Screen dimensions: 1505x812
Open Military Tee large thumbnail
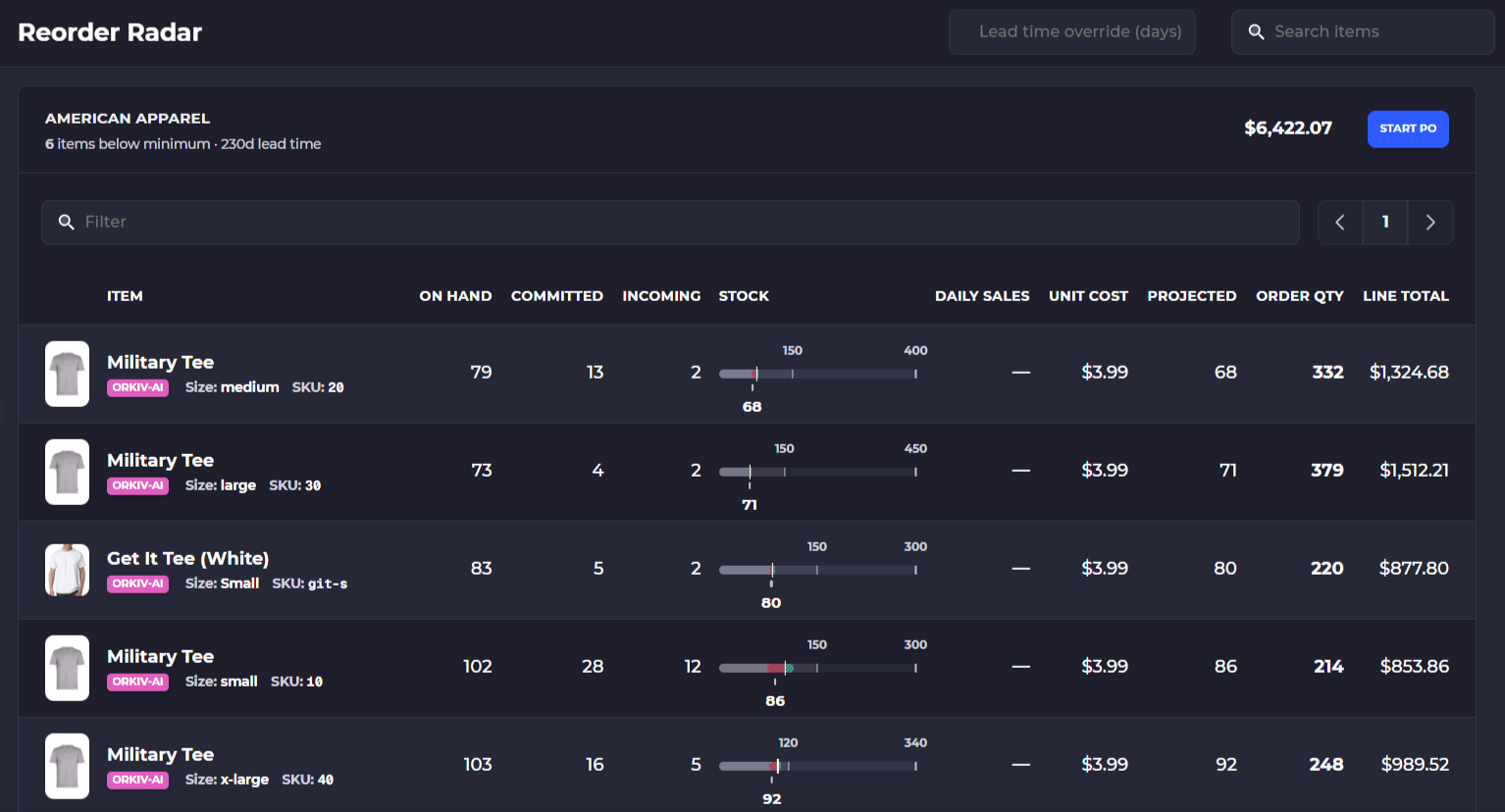[x=67, y=472]
